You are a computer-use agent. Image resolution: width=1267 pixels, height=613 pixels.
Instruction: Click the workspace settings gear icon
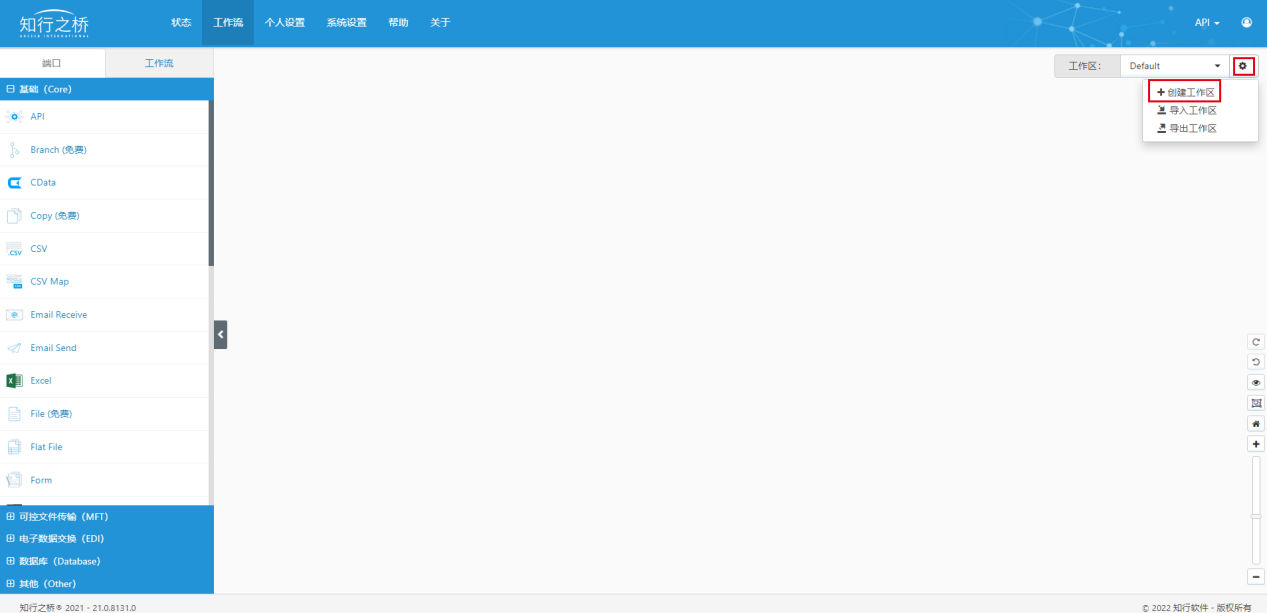click(x=1243, y=66)
